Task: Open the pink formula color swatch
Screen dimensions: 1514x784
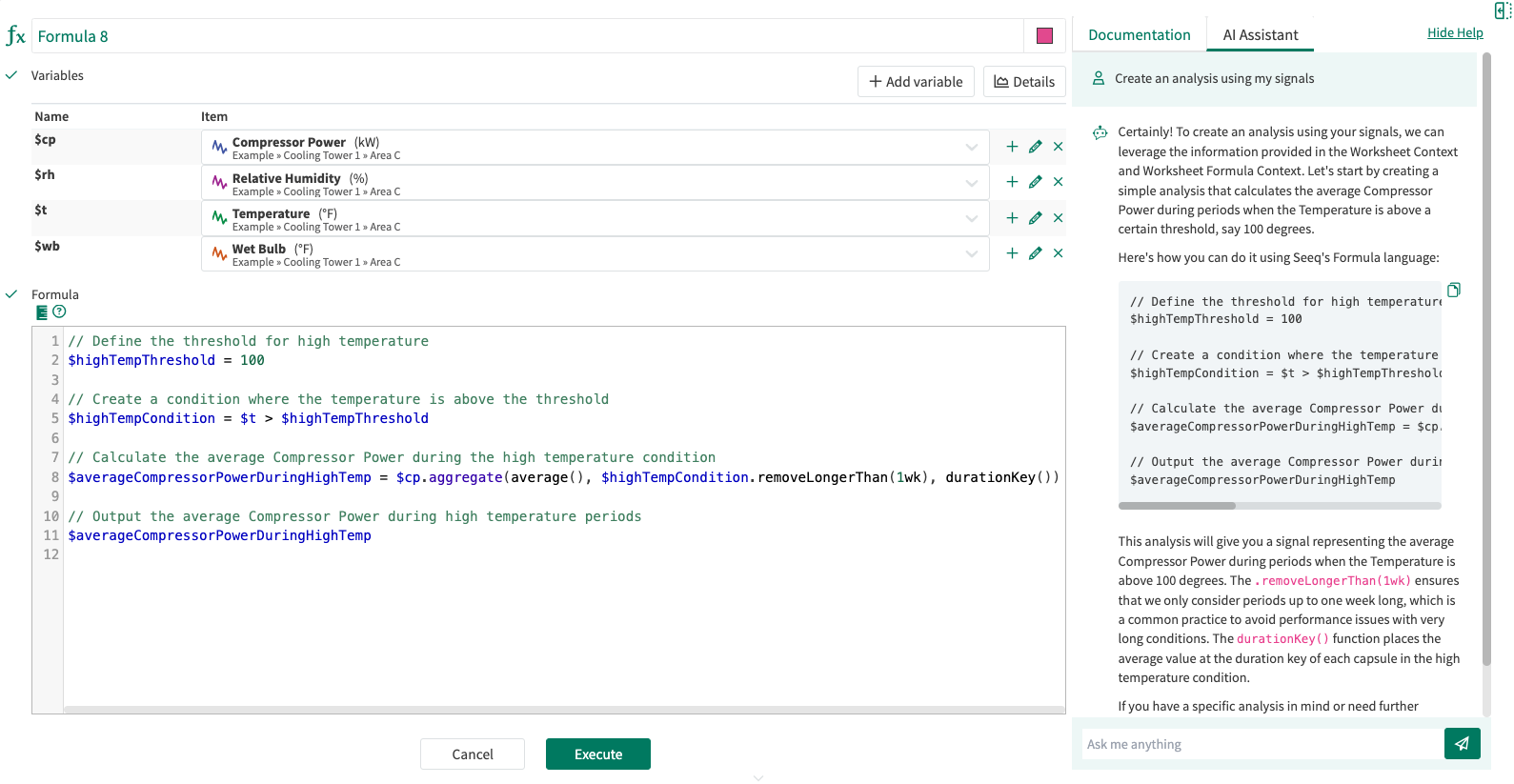Action: pos(1044,36)
